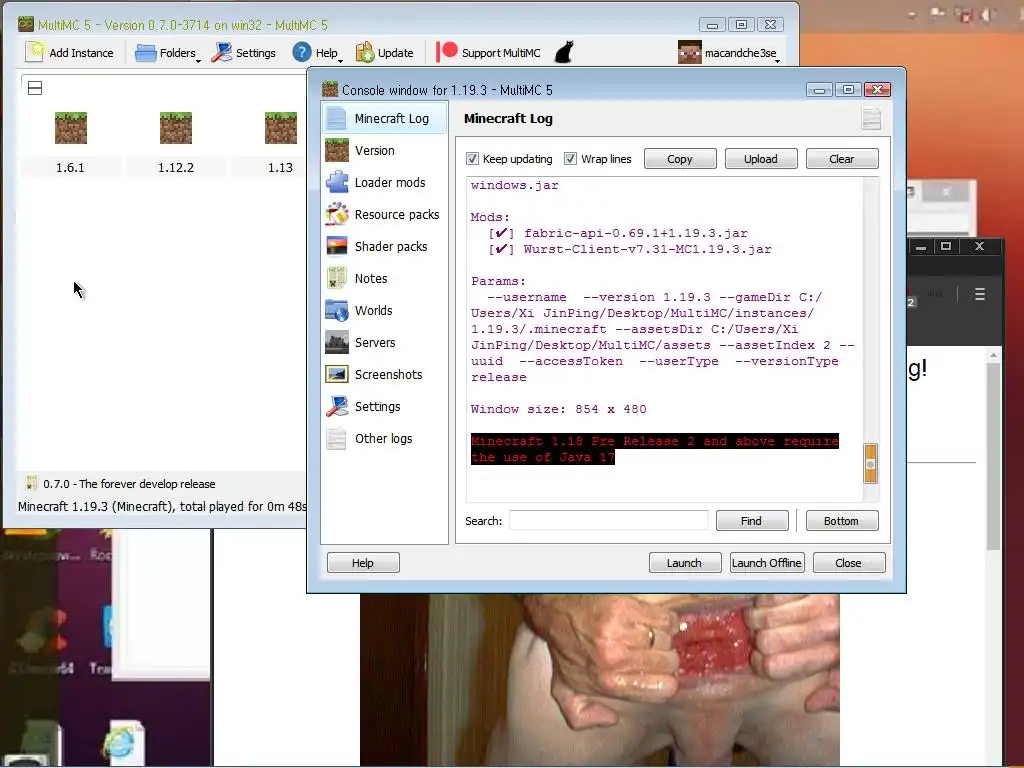
Task: Open the macandche3se account dropdown
Action: coord(729,53)
